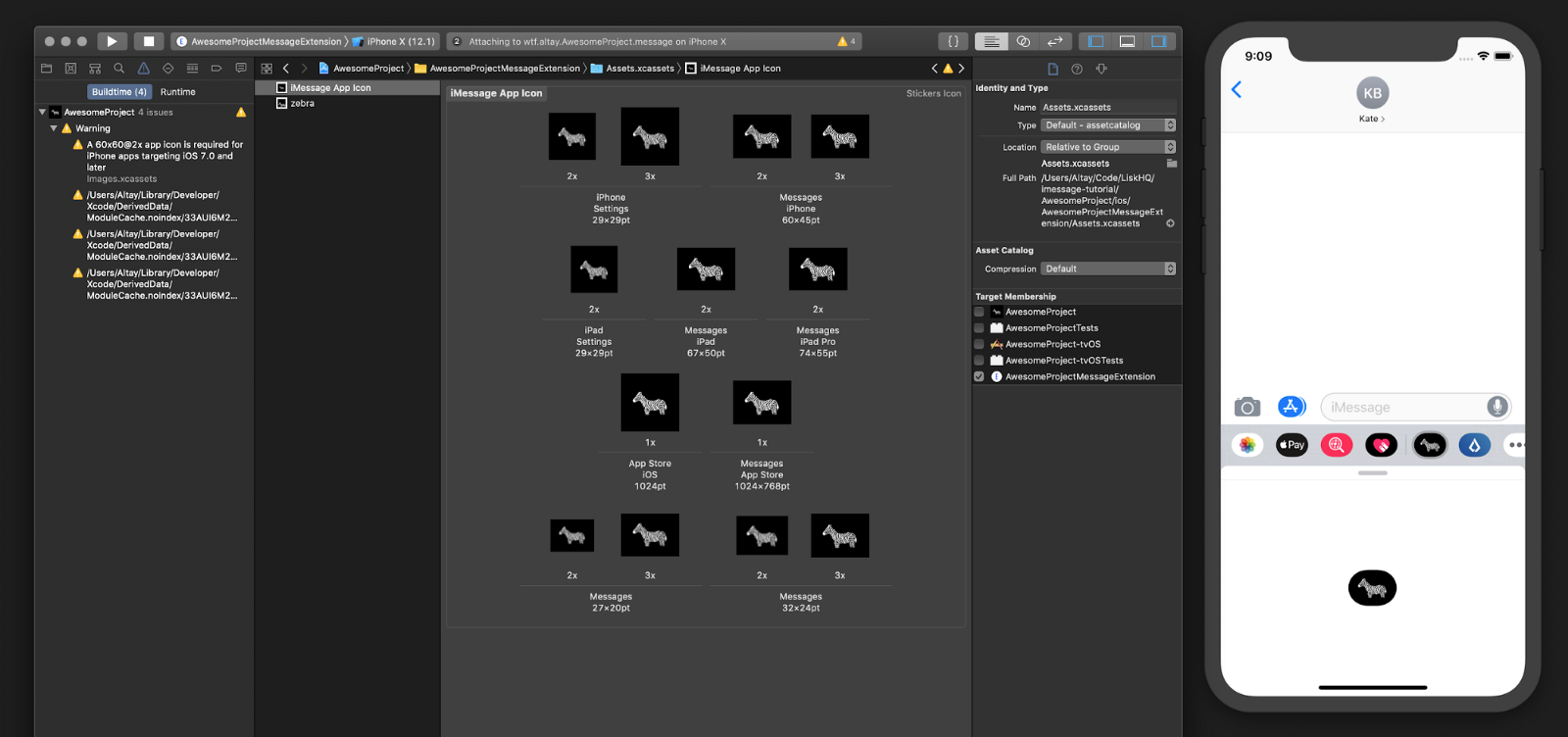The height and width of the screenshot is (737, 1568).
Task: Show the Attributes inspector
Action: tap(1102, 69)
